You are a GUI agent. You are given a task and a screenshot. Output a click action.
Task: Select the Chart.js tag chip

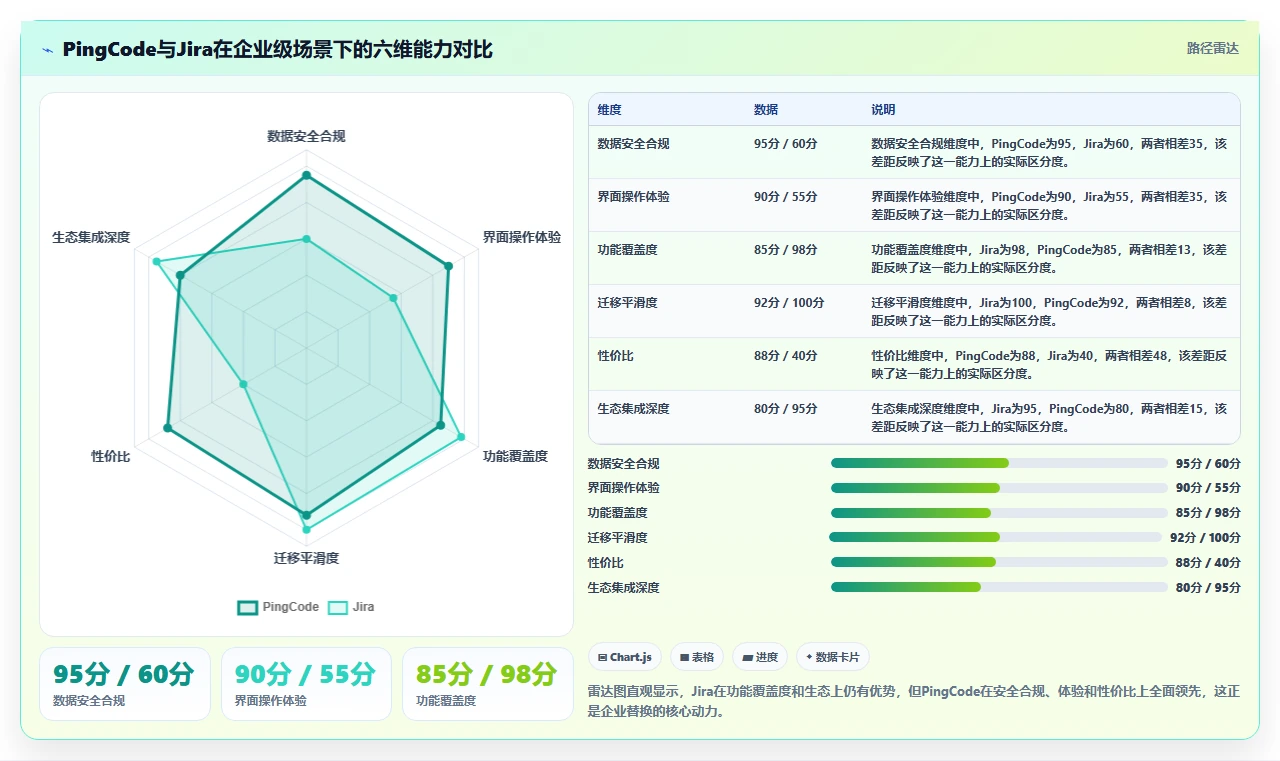click(x=625, y=657)
